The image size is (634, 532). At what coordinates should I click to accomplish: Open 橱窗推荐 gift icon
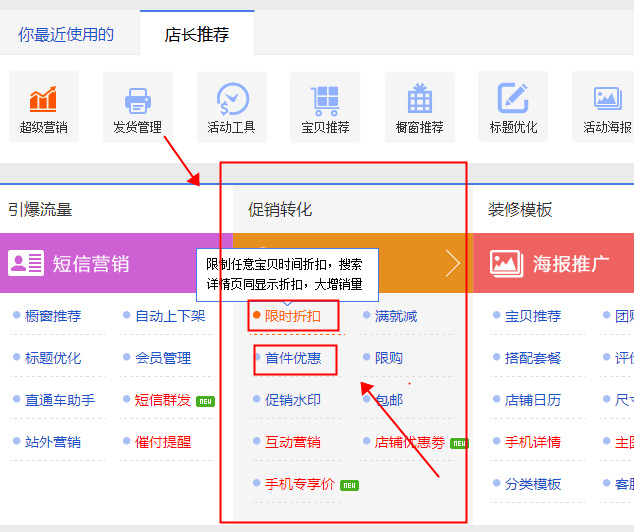[x=420, y=98]
